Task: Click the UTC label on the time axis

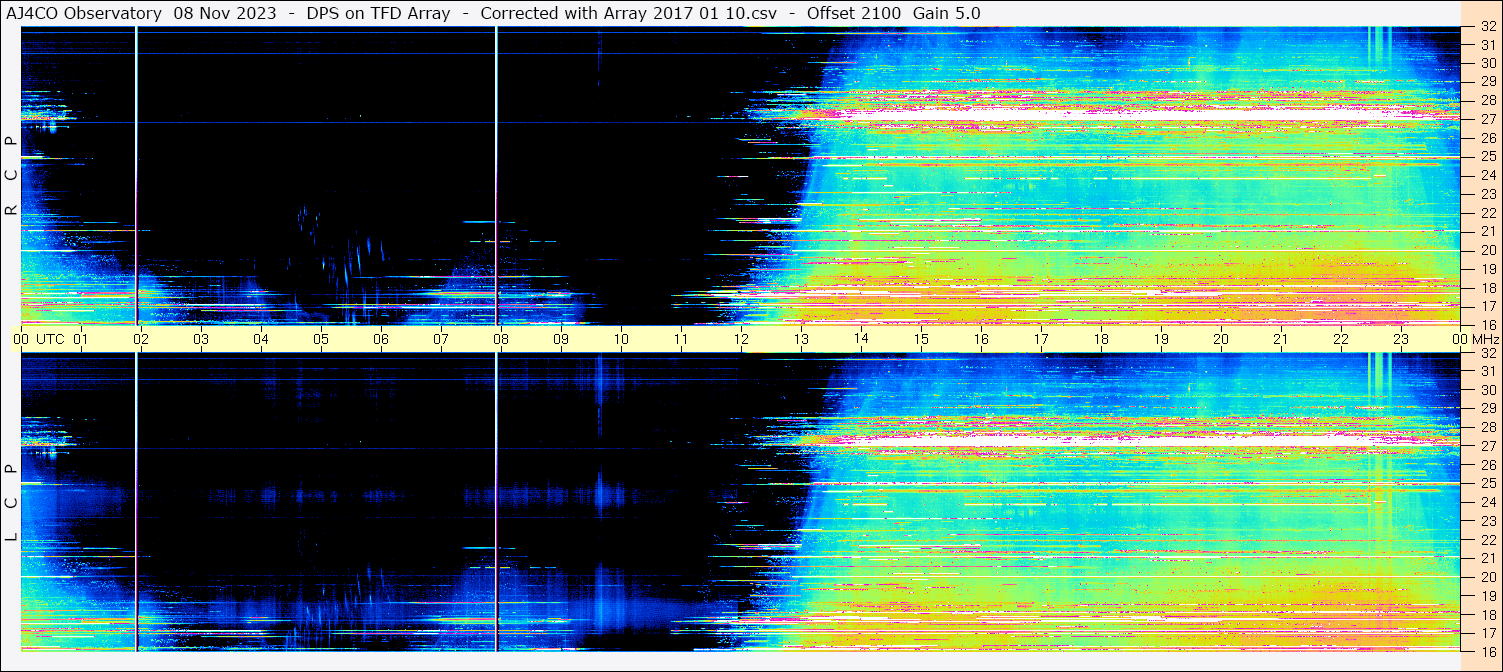Action: pos(51,339)
